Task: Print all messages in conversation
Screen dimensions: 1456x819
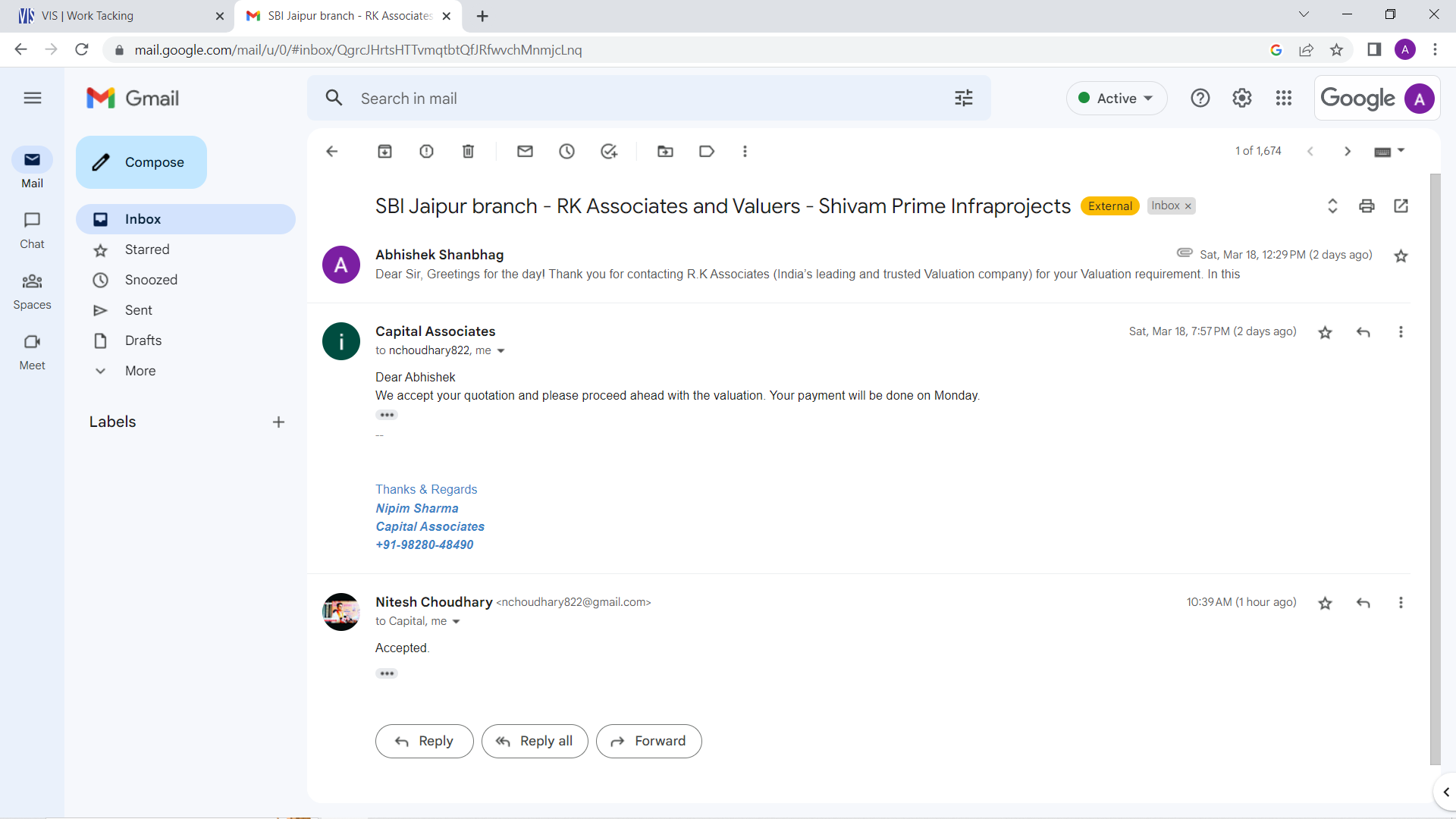Action: pos(1367,206)
